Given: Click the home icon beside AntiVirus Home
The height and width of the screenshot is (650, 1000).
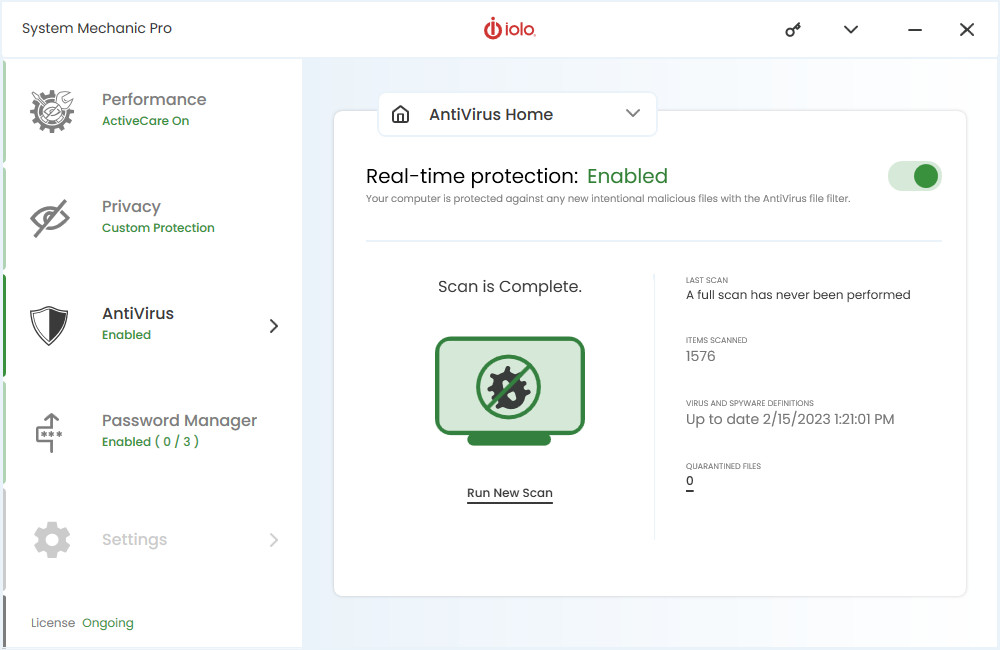Looking at the screenshot, I should coord(401,114).
